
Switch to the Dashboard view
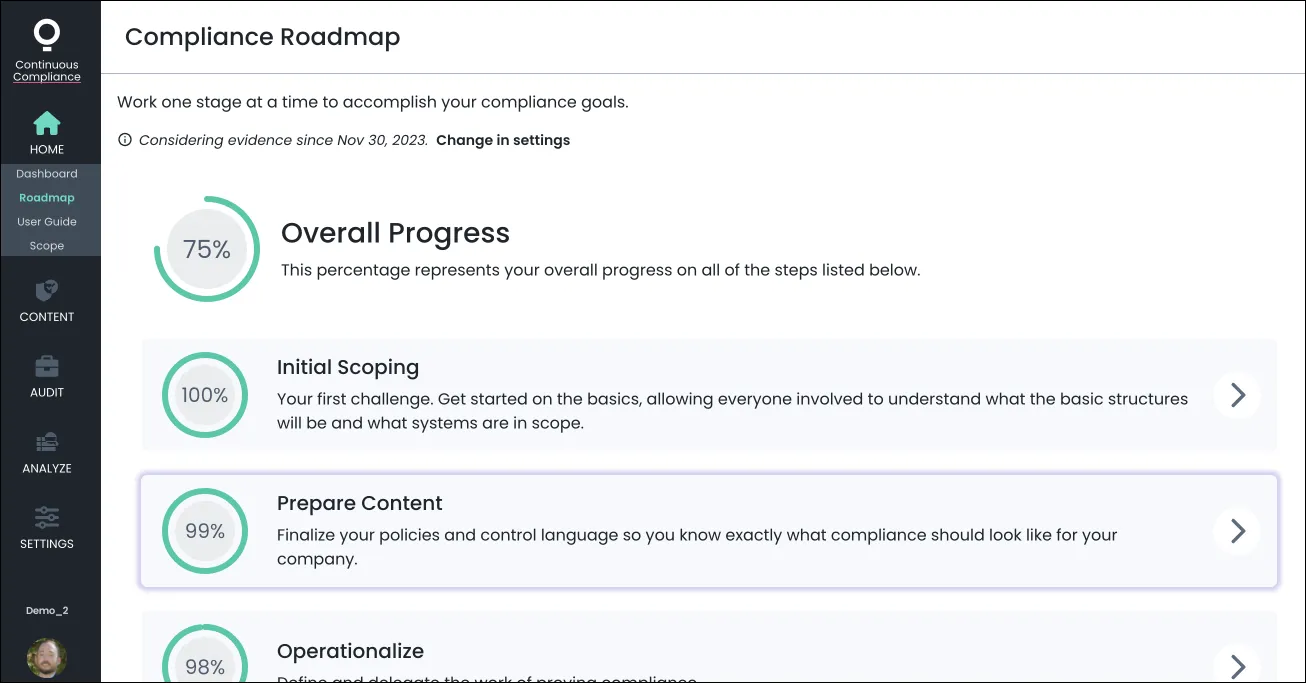point(47,173)
